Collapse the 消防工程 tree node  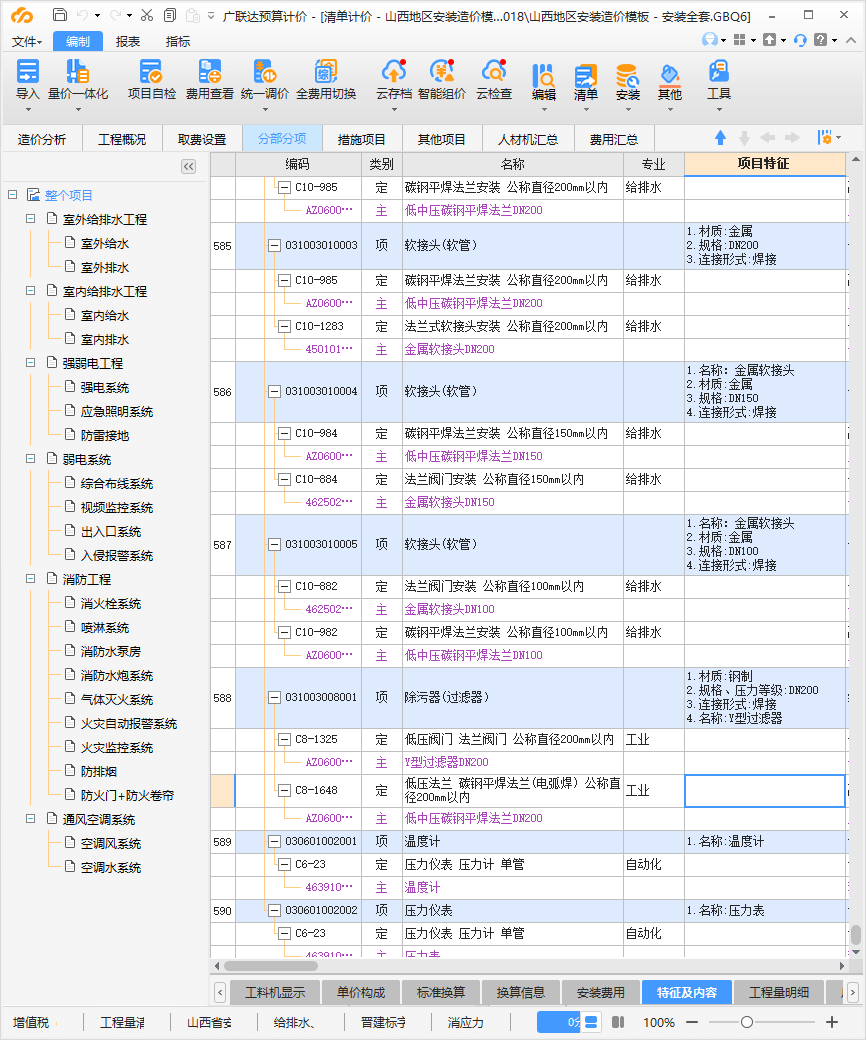[31, 579]
